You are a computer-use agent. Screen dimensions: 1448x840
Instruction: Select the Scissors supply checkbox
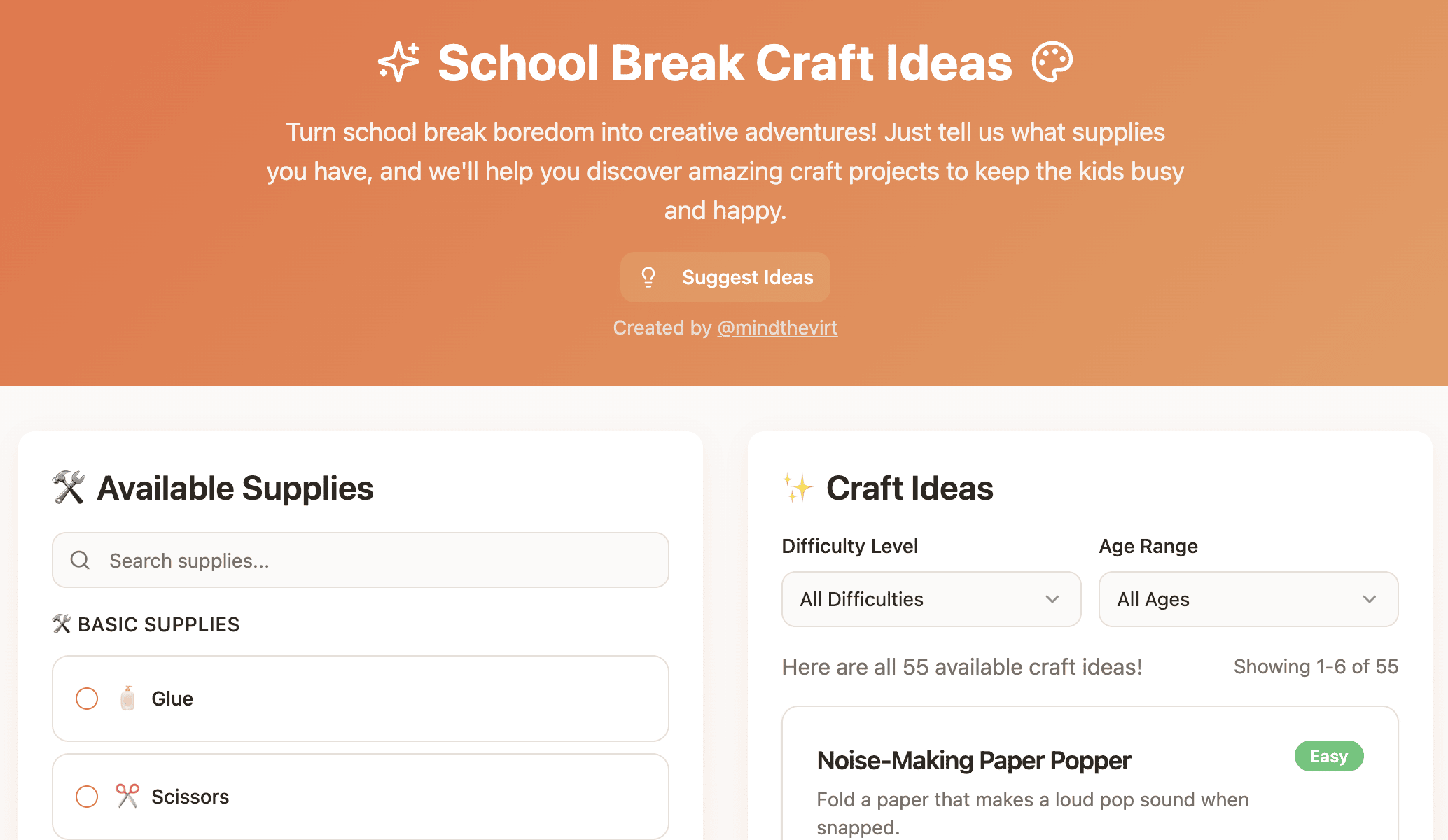(87, 796)
